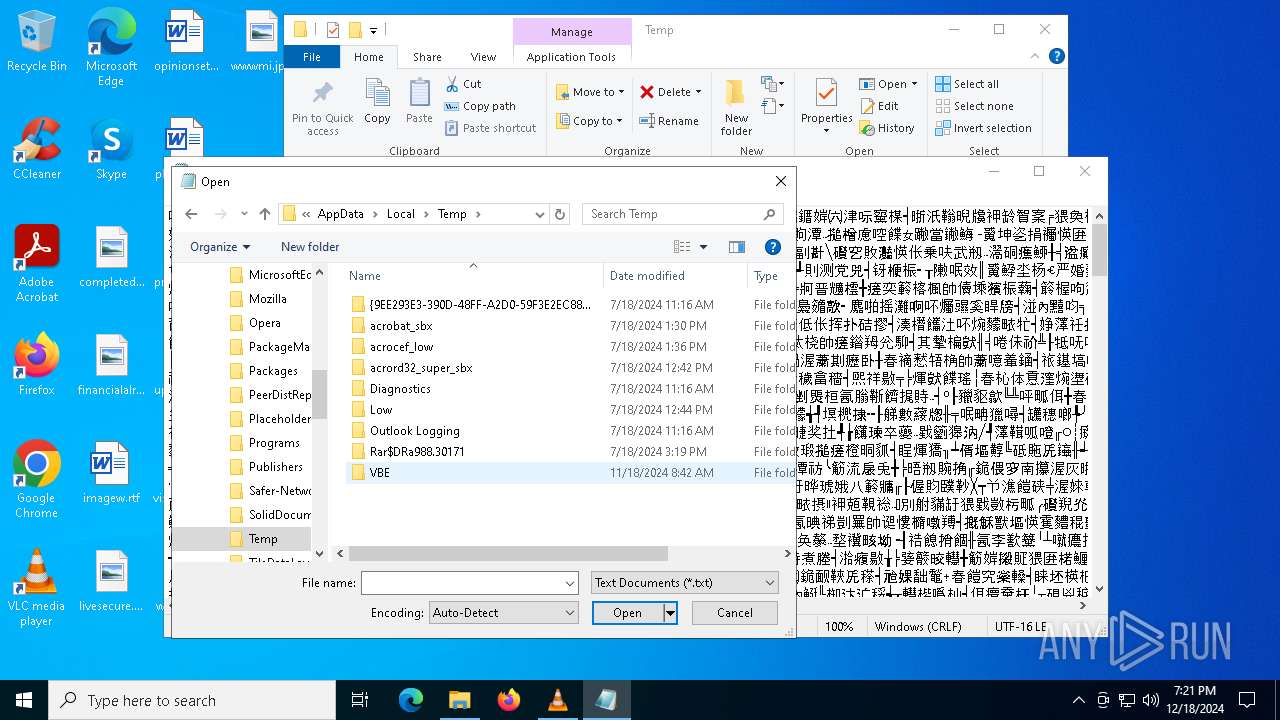This screenshot has width=1280, height=720.
Task: Open the Organize dropdown in dialog
Action: tap(220, 247)
